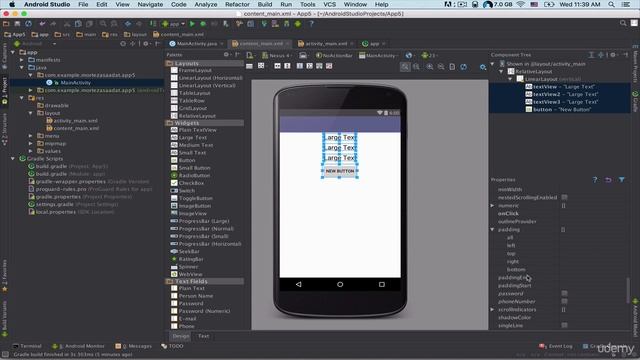640x360 pixels.
Task: Select the Design editor tab
Action: 181,336
